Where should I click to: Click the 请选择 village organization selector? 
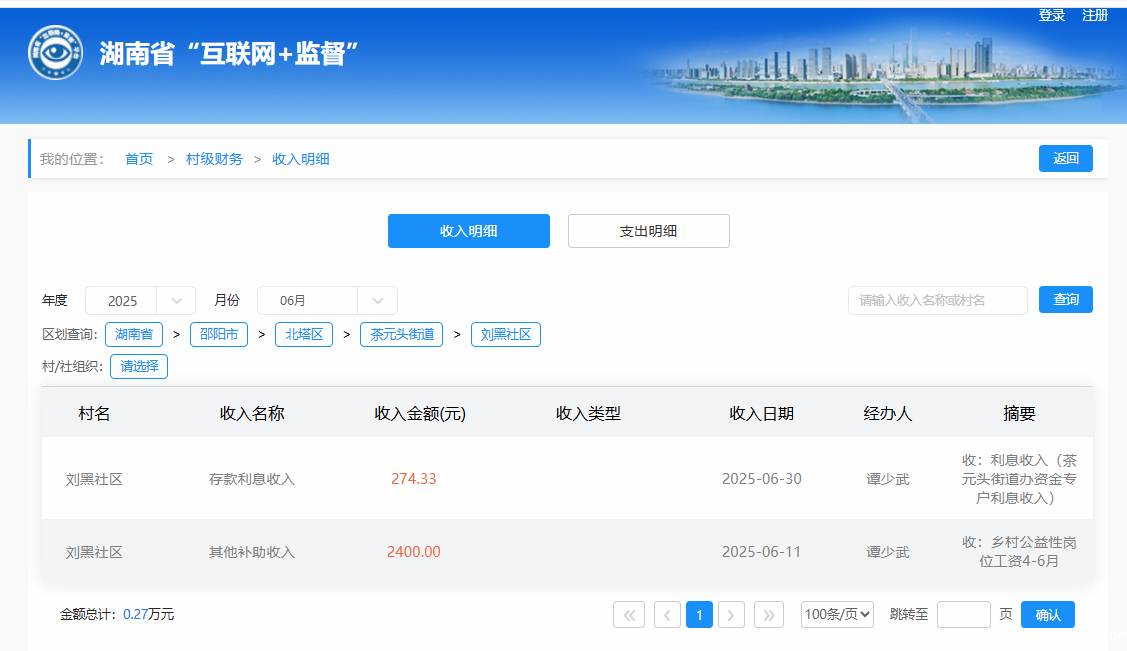[139, 366]
